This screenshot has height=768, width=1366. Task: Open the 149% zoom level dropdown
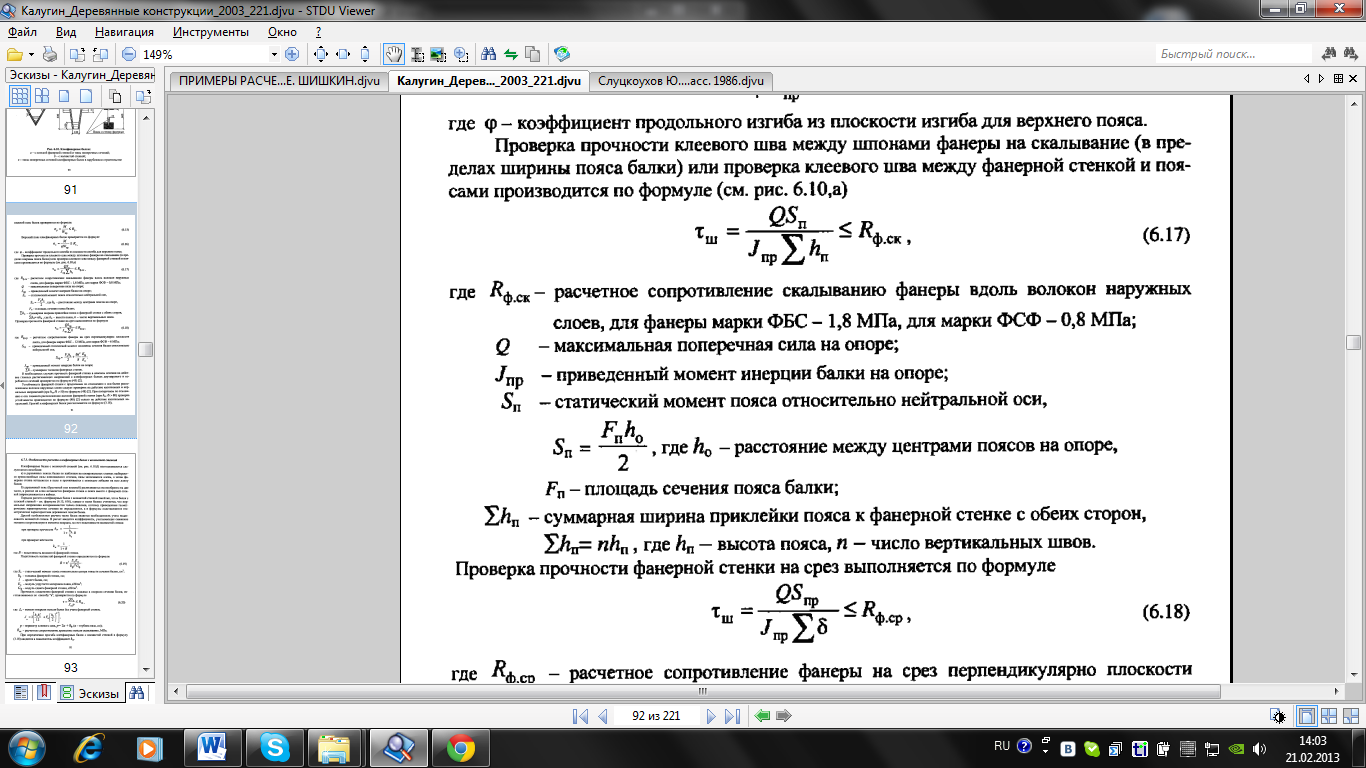(275, 54)
